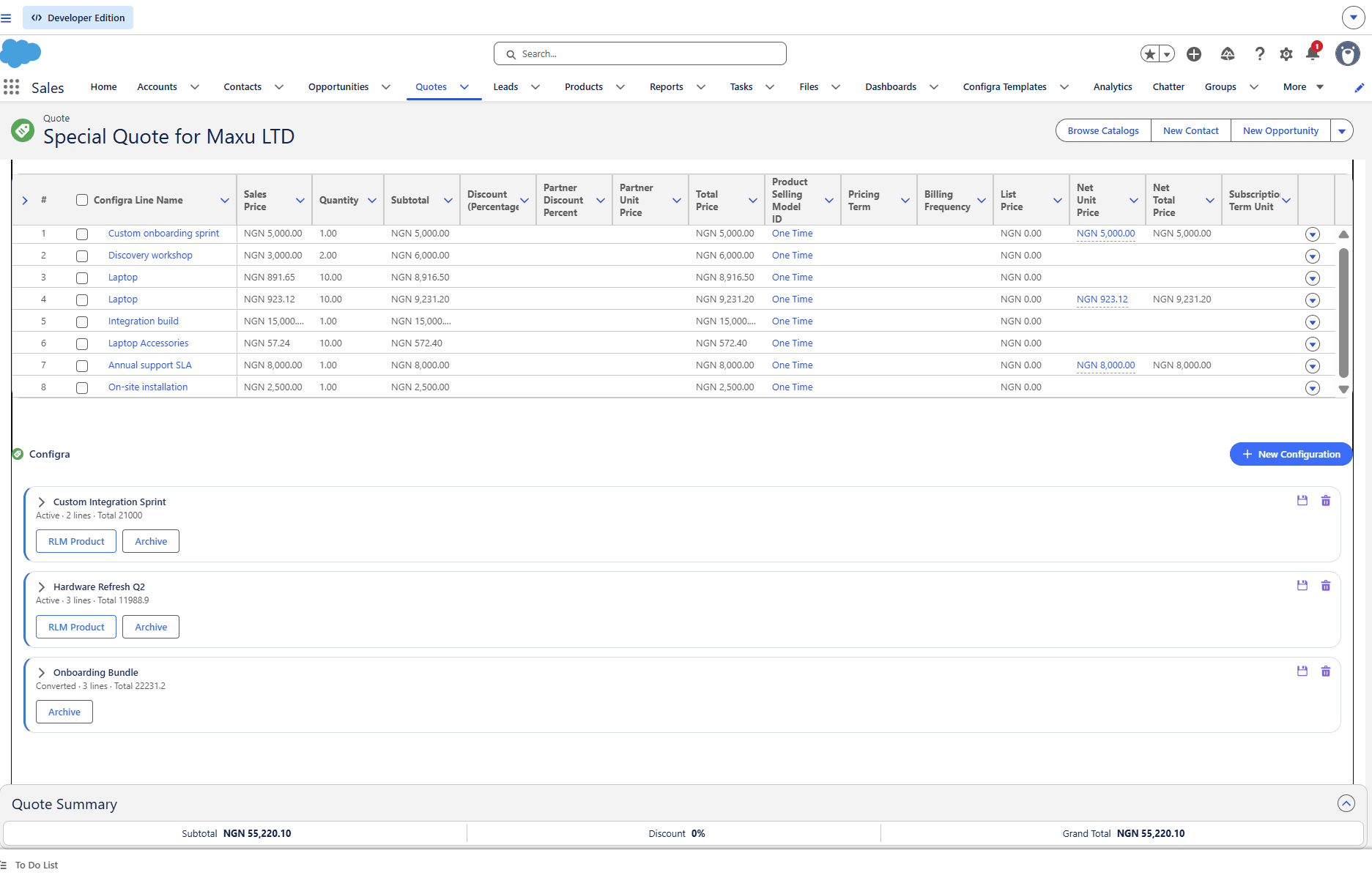Screen dimensions: 1372x875
Task: Switch to the Analytics tab
Action: tap(1113, 87)
